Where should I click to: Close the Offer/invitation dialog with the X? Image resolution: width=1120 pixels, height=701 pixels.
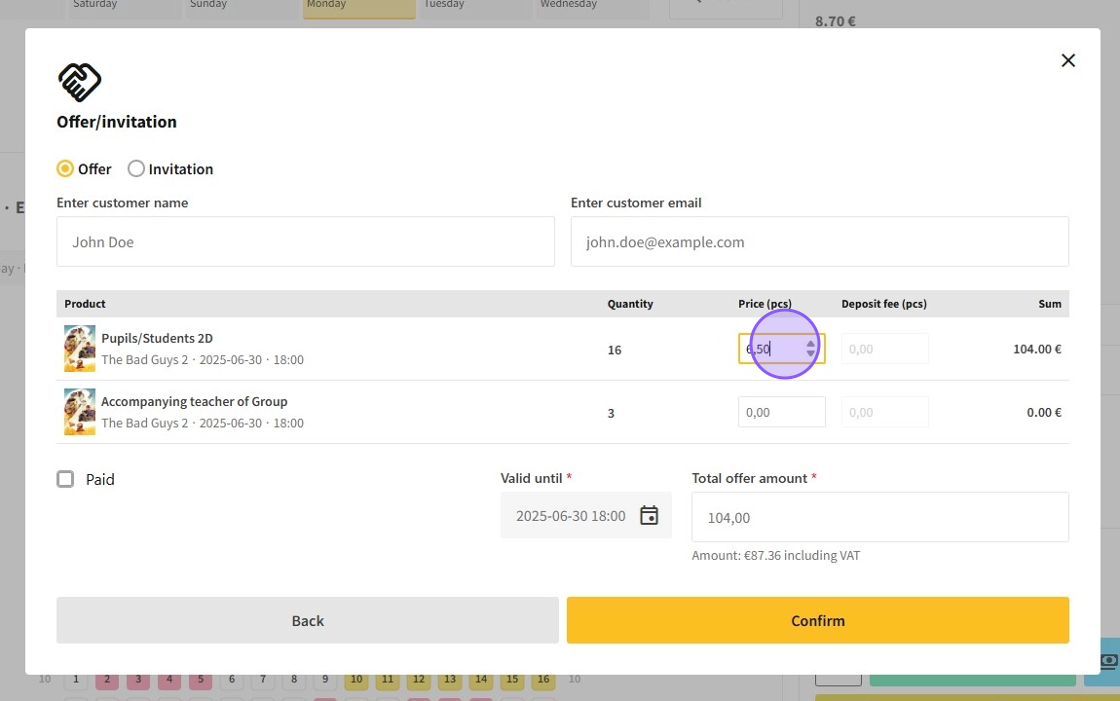tap(1068, 61)
